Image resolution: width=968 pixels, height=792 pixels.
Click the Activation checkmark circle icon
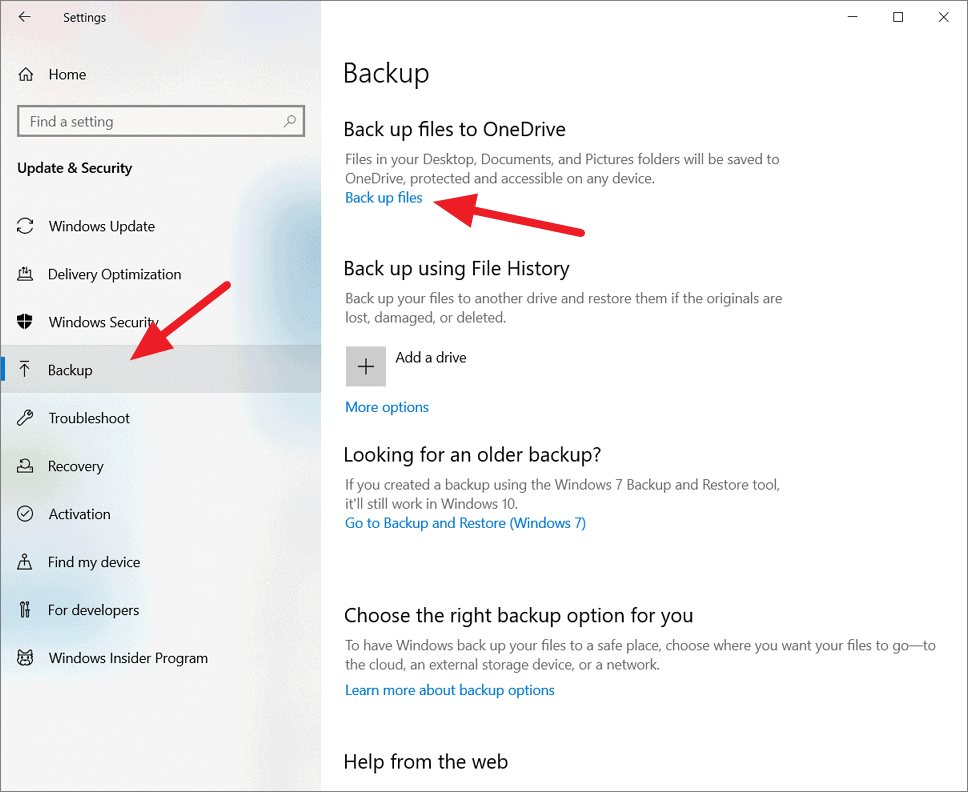tap(25, 514)
